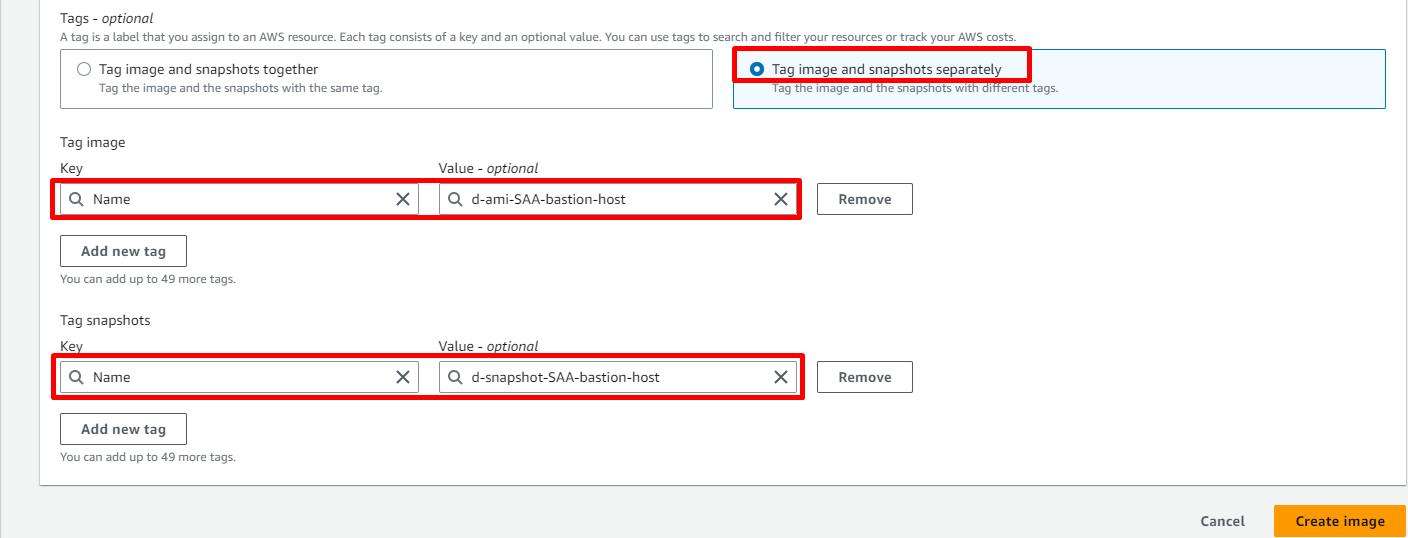Click search icon in Tag image Key field
This screenshot has height=538, width=1408.
[x=76, y=199]
